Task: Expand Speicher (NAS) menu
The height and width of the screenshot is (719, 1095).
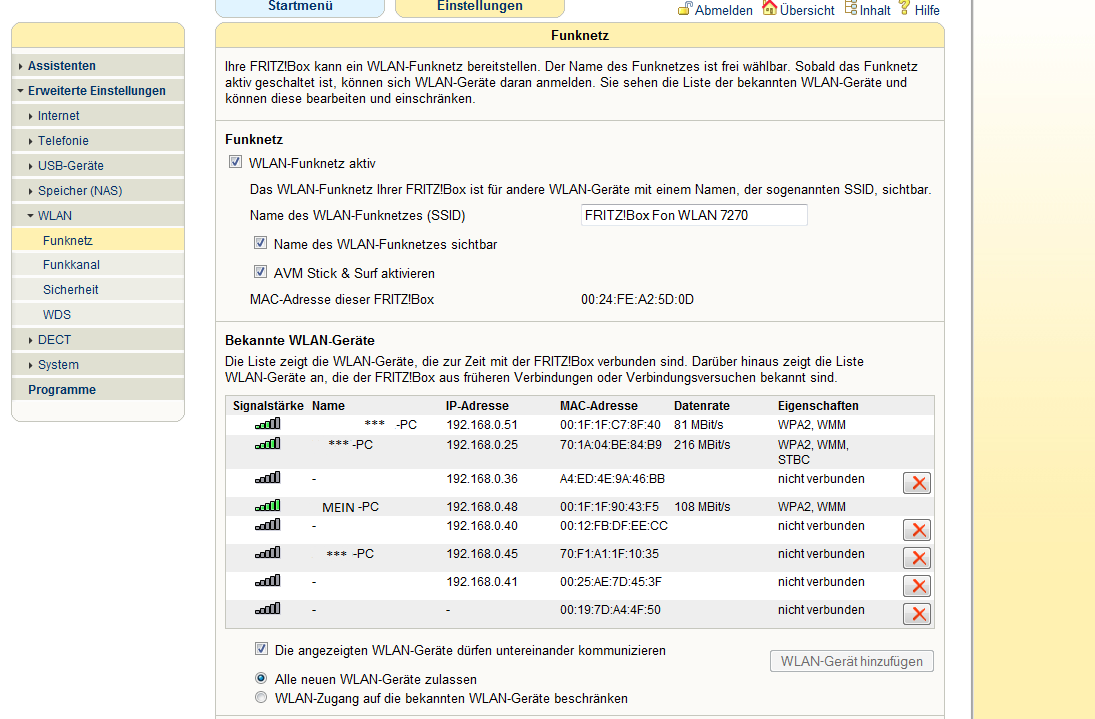Action: pyautogui.click(x=98, y=191)
